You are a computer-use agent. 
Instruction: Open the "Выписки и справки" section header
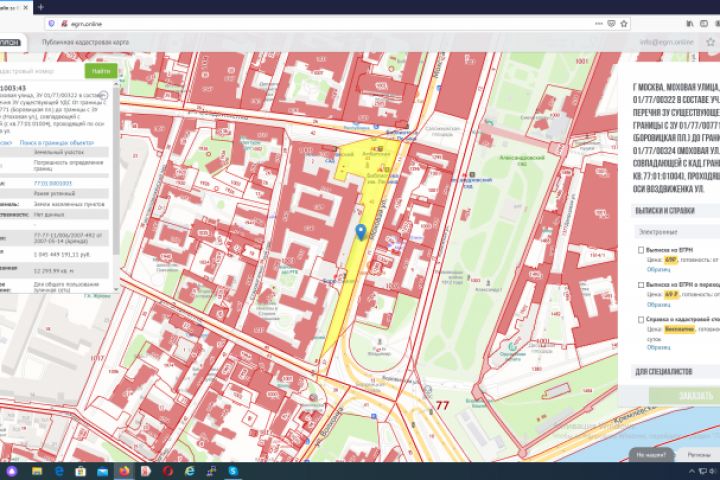tap(665, 210)
